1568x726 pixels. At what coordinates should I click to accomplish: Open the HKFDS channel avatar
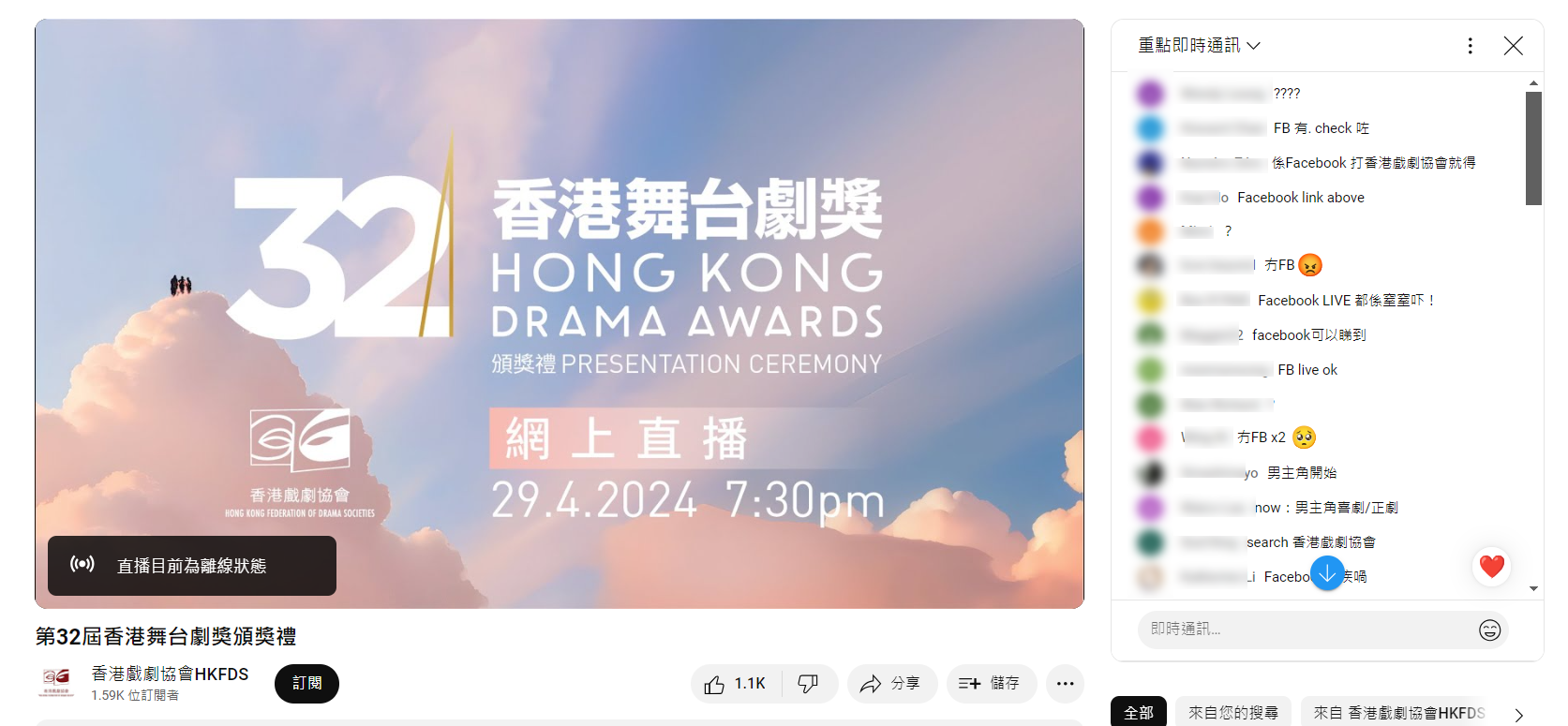tap(57, 683)
